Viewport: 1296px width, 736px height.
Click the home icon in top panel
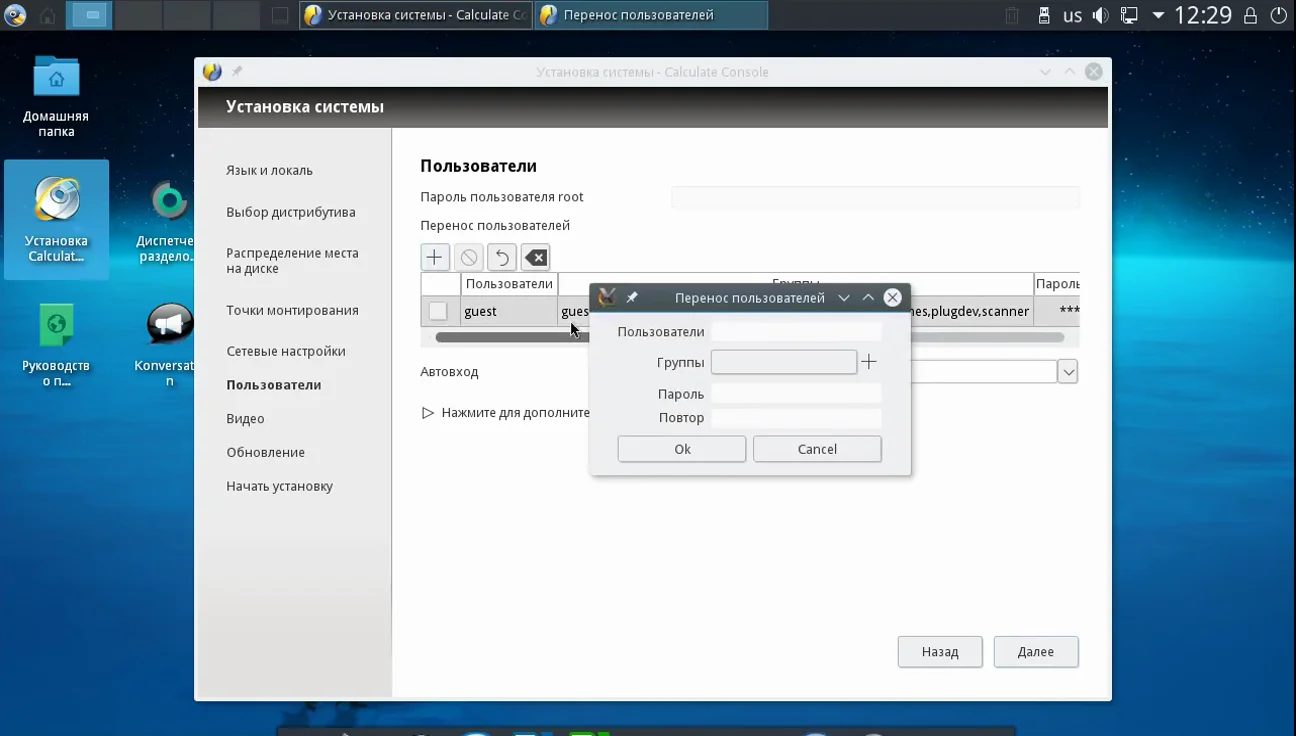click(x=47, y=15)
